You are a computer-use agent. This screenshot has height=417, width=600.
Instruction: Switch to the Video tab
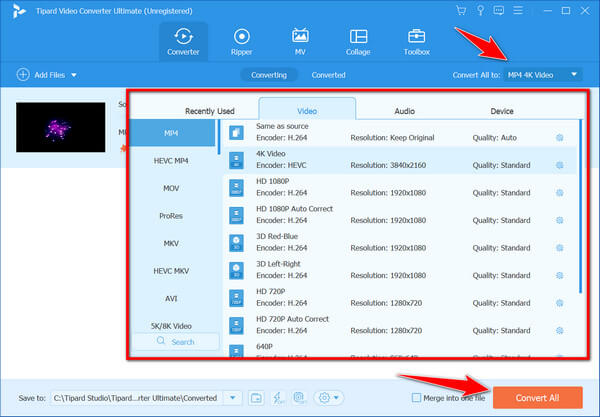tap(307, 109)
